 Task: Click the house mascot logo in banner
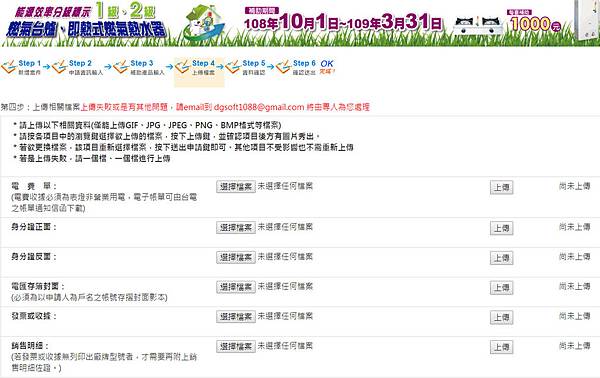(204, 23)
